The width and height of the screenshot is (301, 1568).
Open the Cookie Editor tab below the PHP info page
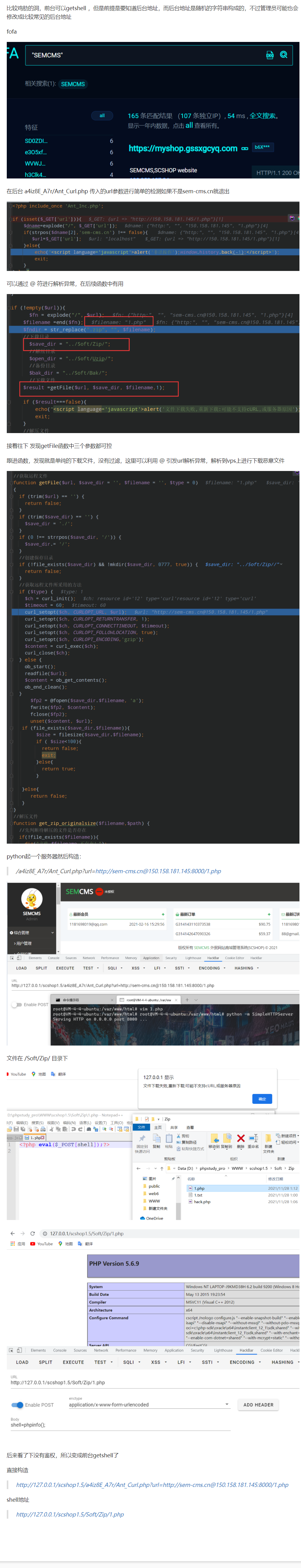click(x=271, y=1350)
